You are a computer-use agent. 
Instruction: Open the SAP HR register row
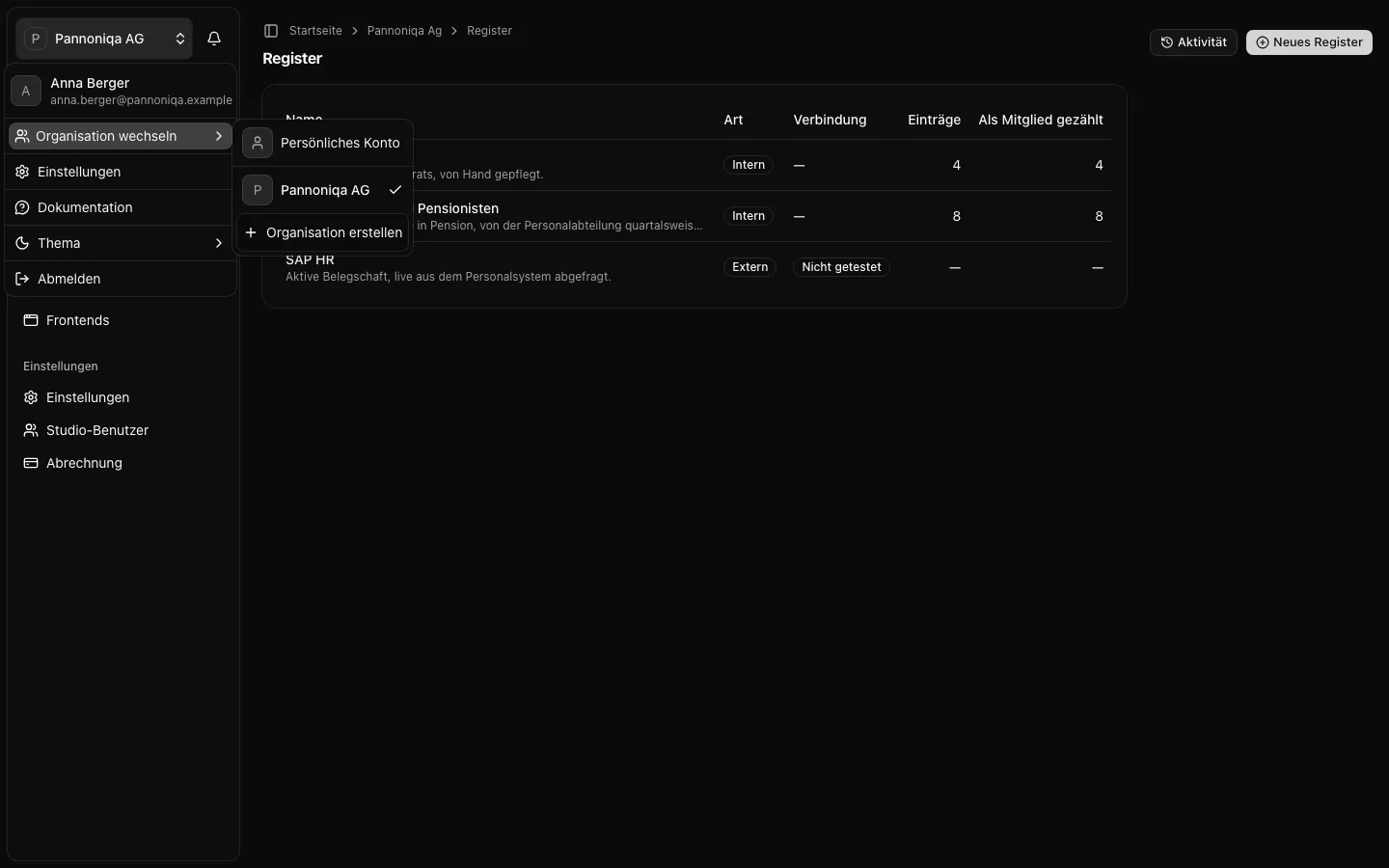pos(694,267)
